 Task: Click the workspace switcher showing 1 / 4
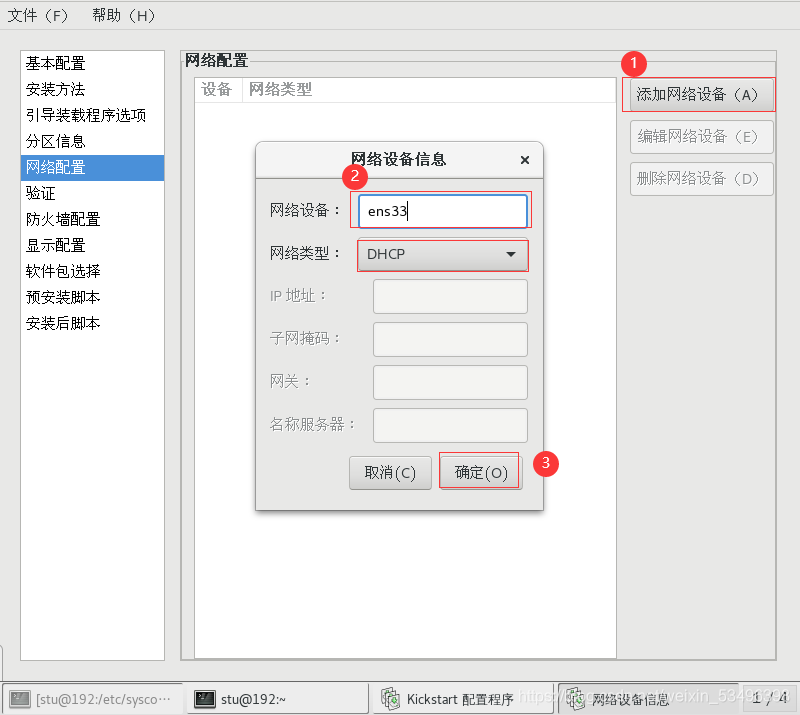click(770, 699)
